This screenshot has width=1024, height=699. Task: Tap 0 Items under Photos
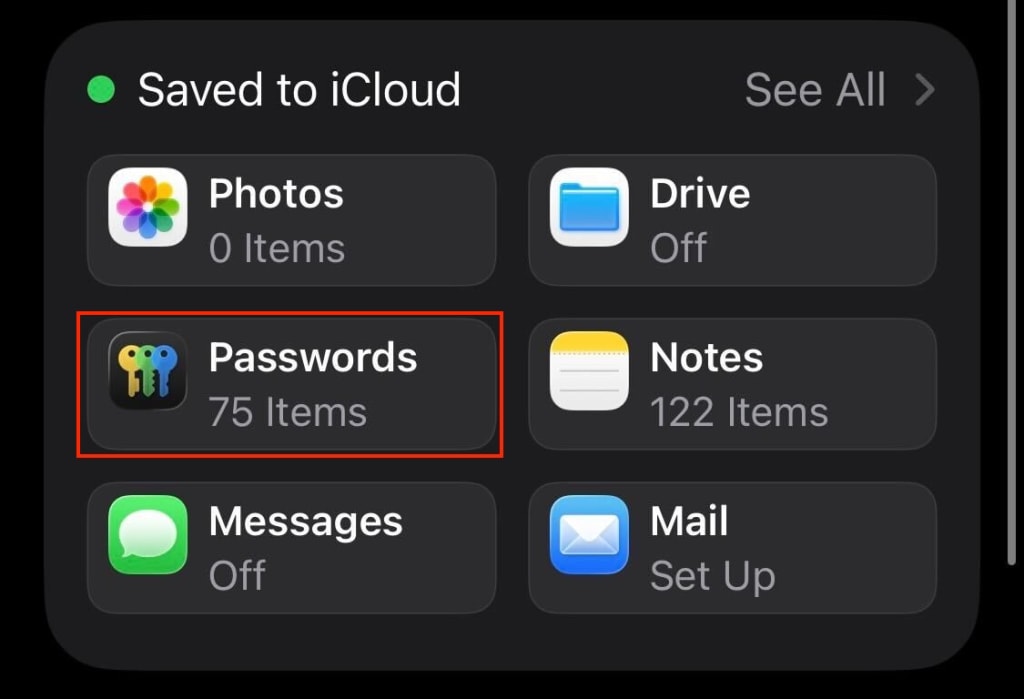pos(277,248)
